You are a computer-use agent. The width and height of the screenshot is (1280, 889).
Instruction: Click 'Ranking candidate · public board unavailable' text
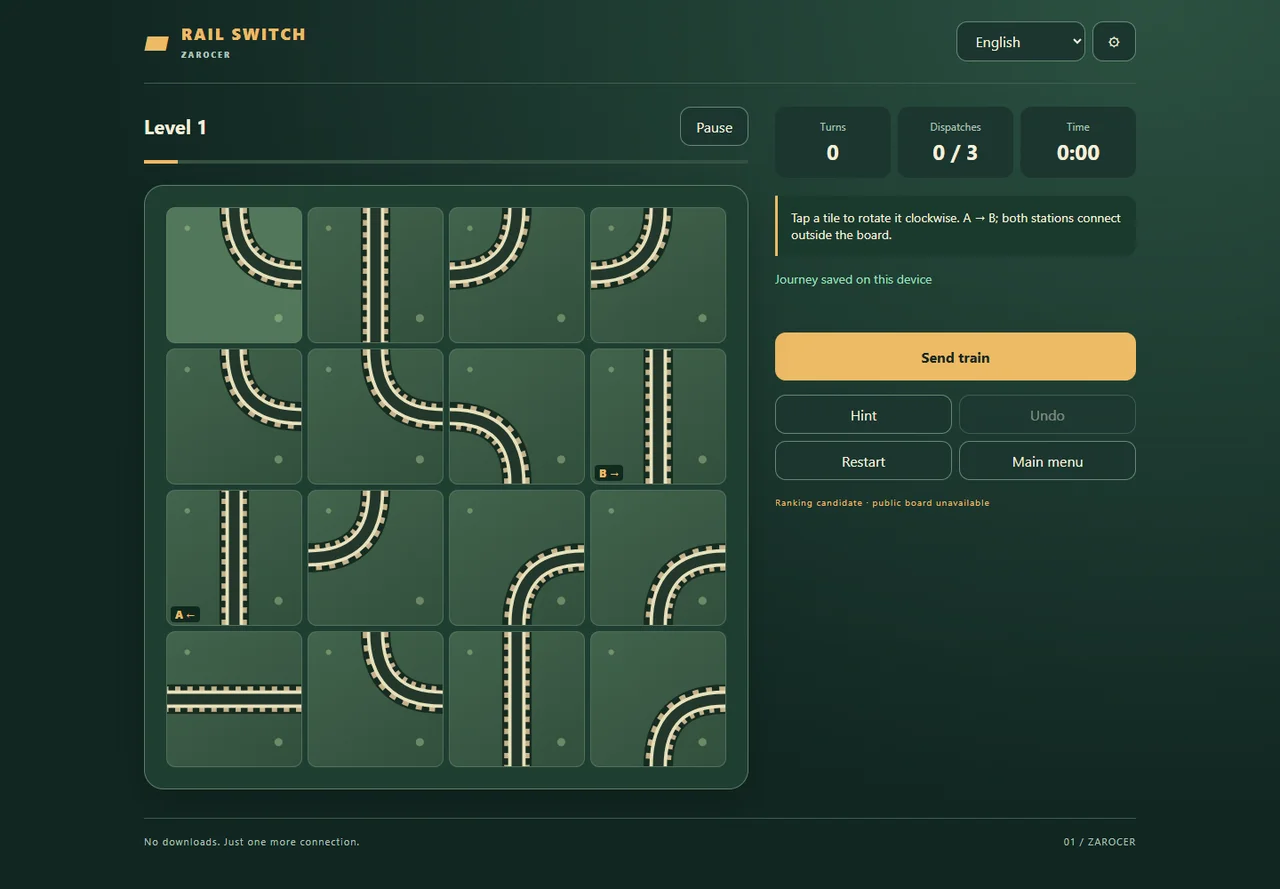[882, 503]
